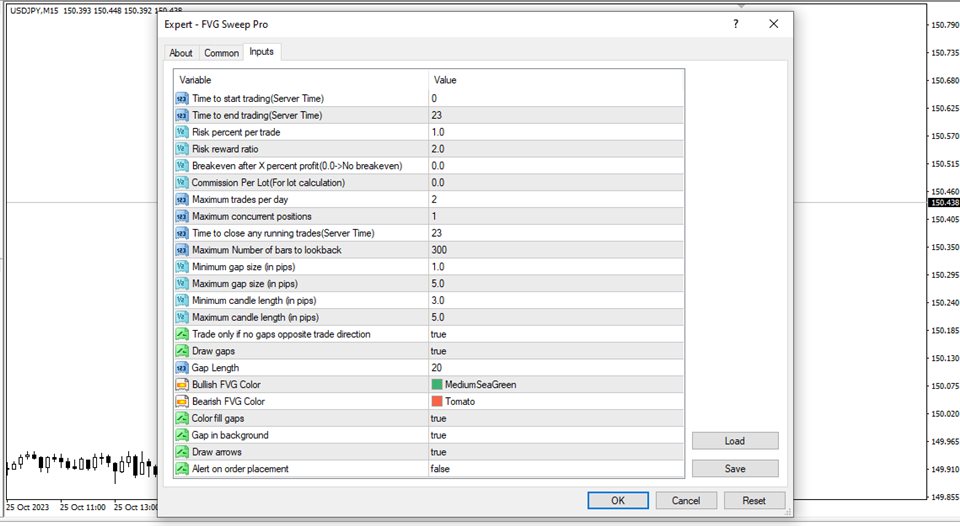Click the Time to close running trades value 23
Image resolution: width=960 pixels, height=526 pixels.
click(437, 233)
